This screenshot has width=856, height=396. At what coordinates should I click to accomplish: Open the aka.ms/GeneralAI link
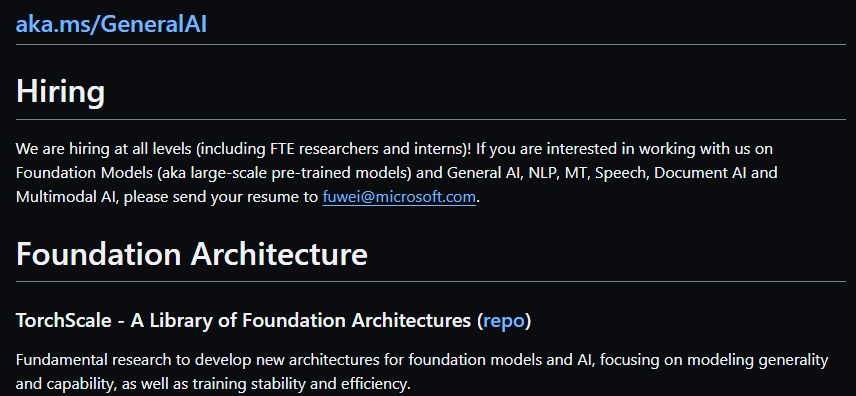[x=111, y=25]
